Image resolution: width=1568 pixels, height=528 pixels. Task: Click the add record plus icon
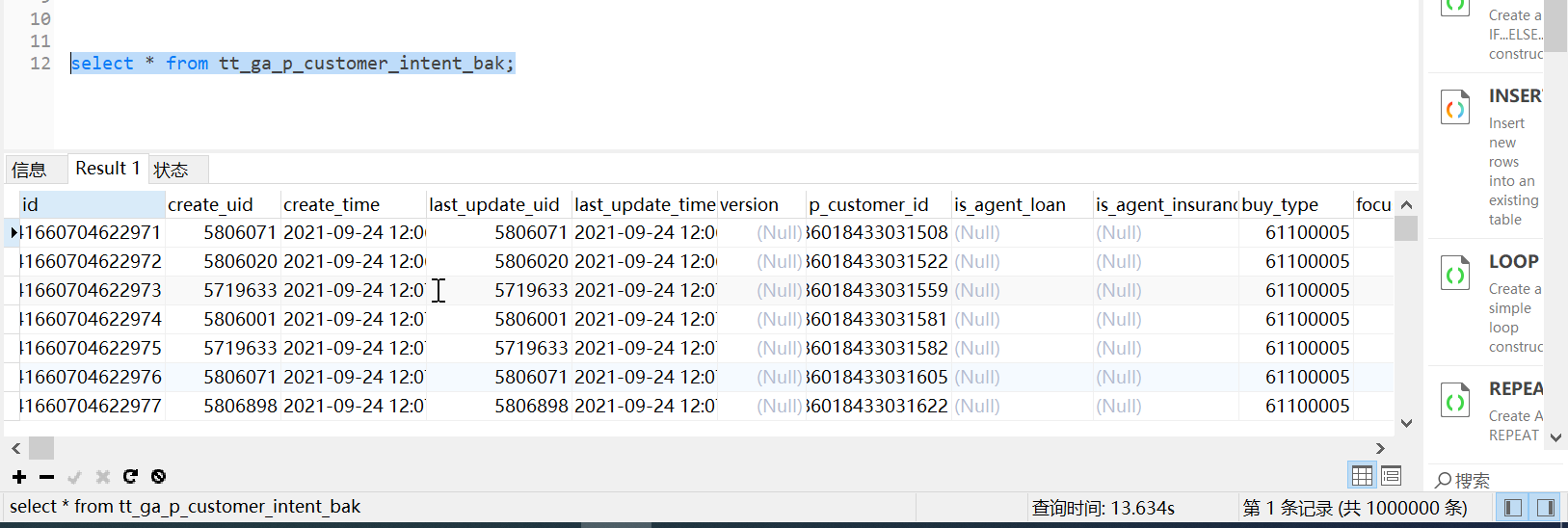[x=19, y=477]
